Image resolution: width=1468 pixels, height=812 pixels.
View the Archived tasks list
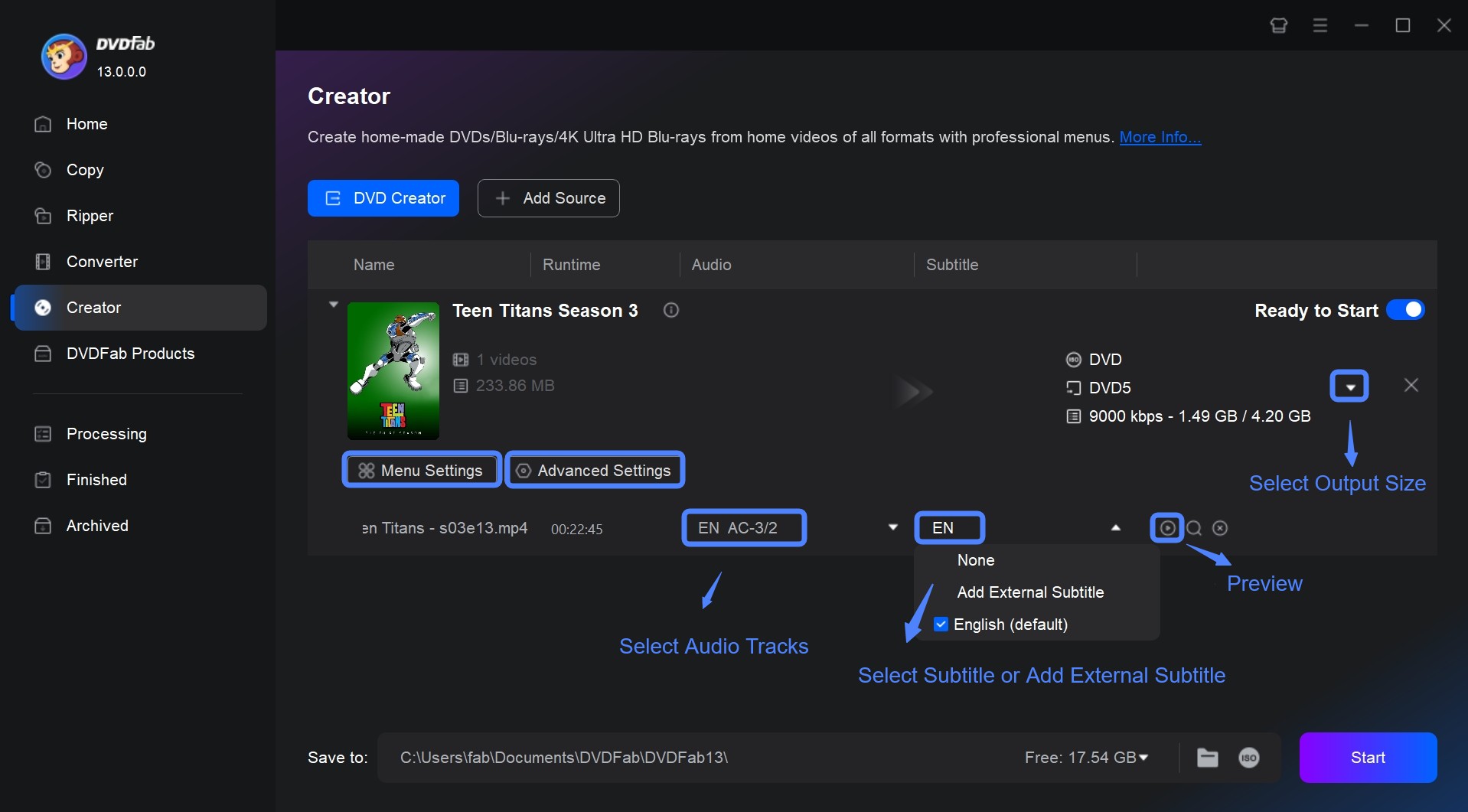tap(97, 526)
